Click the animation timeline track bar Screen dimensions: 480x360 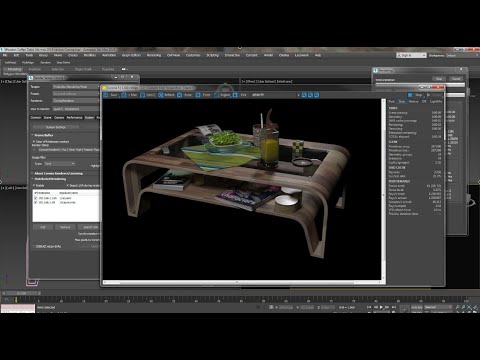coord(240,300)
